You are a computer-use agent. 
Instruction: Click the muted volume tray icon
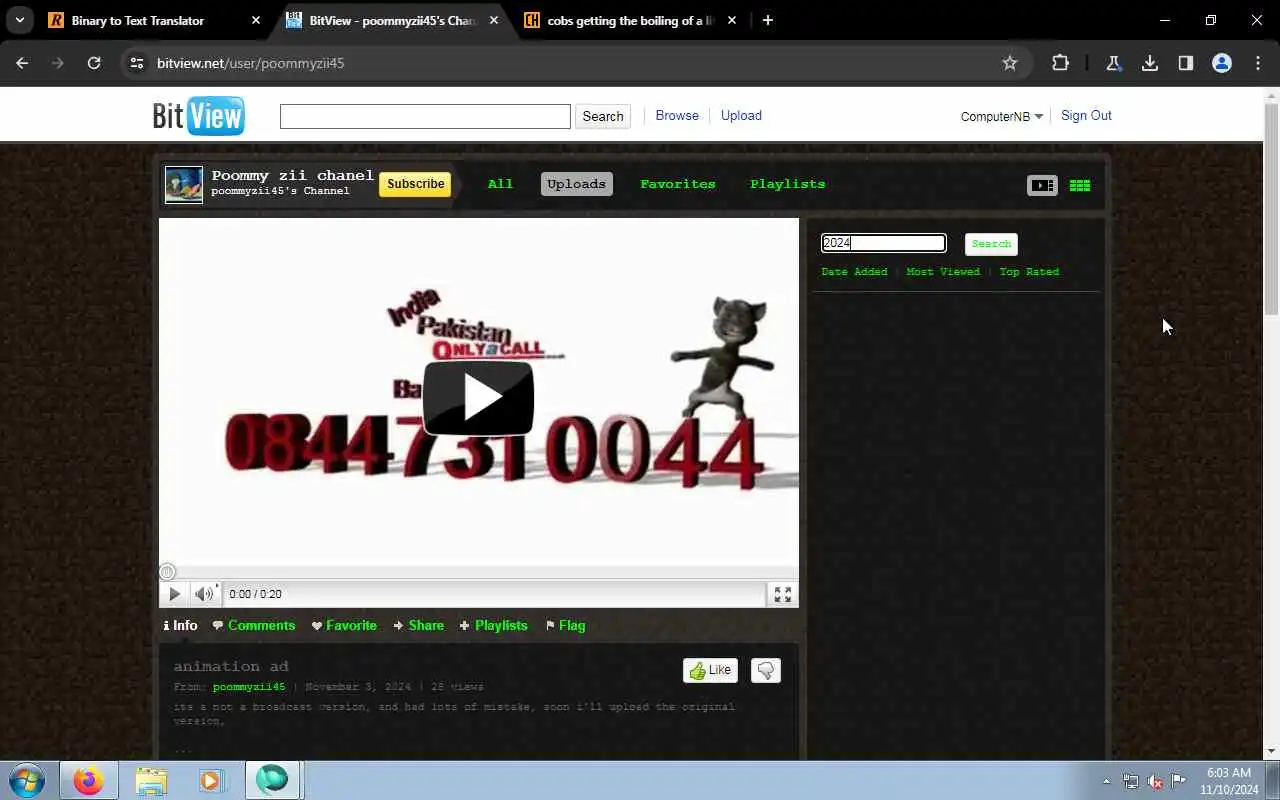[x=1155, y=781]
